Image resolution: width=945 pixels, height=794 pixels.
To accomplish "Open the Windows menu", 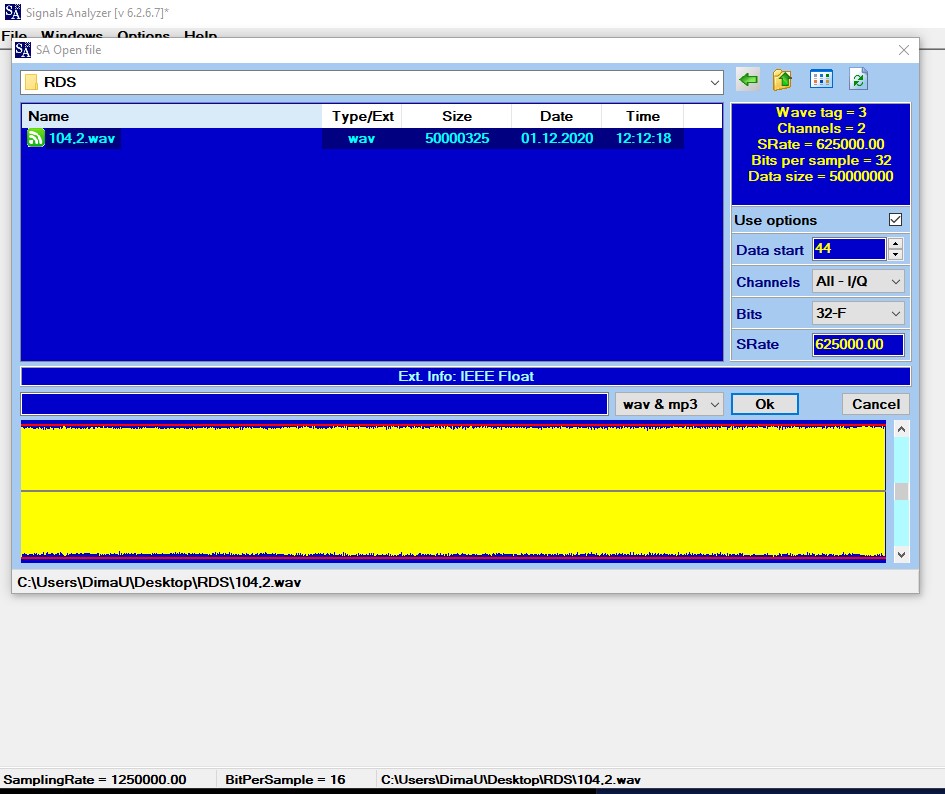I will pyautogui.click(x=72, y=35).
